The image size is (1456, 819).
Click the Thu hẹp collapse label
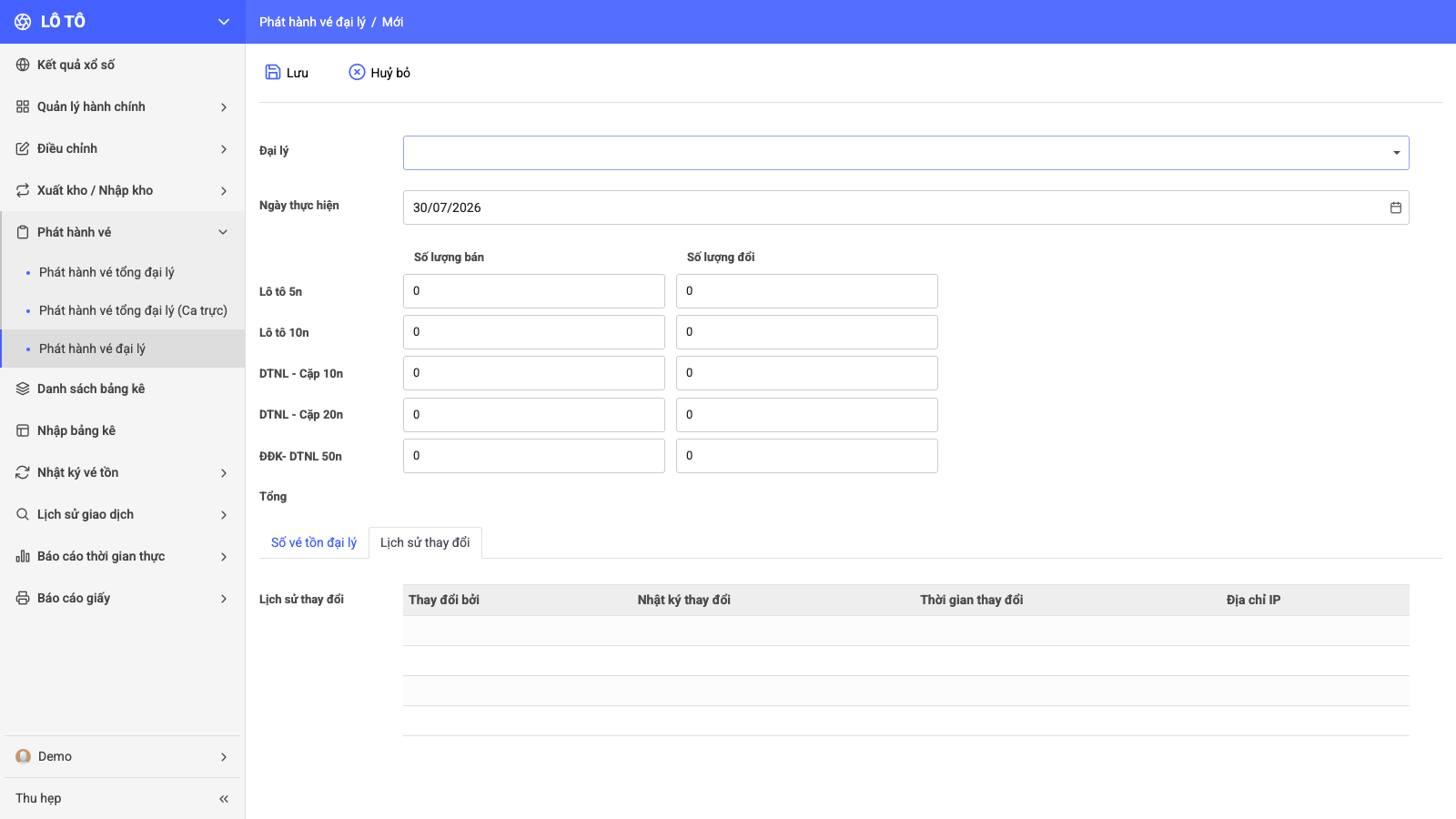(38, 798)
